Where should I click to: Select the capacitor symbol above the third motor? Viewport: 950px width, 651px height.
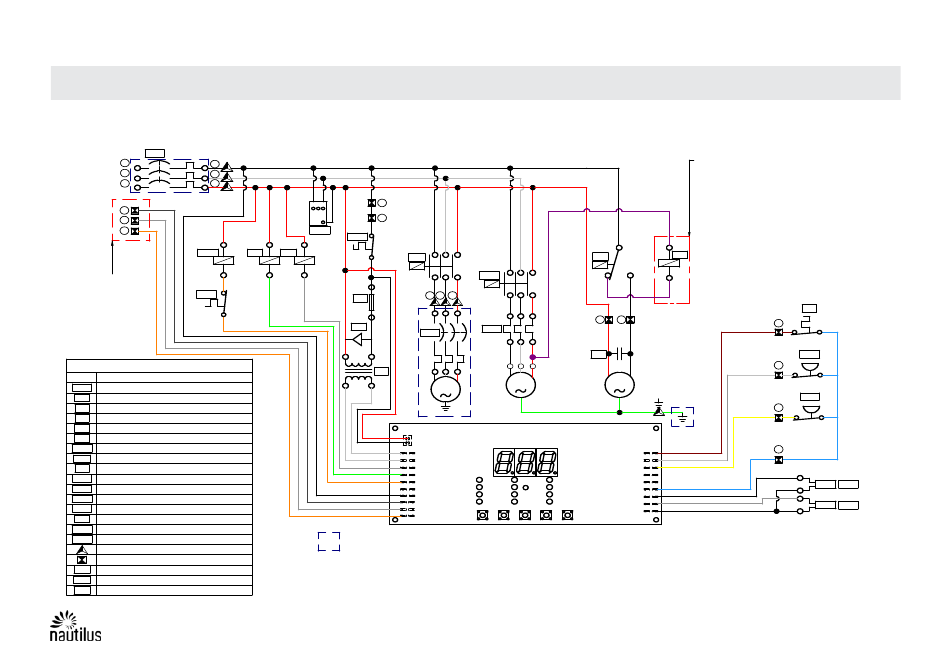click(x=619, y=353)
